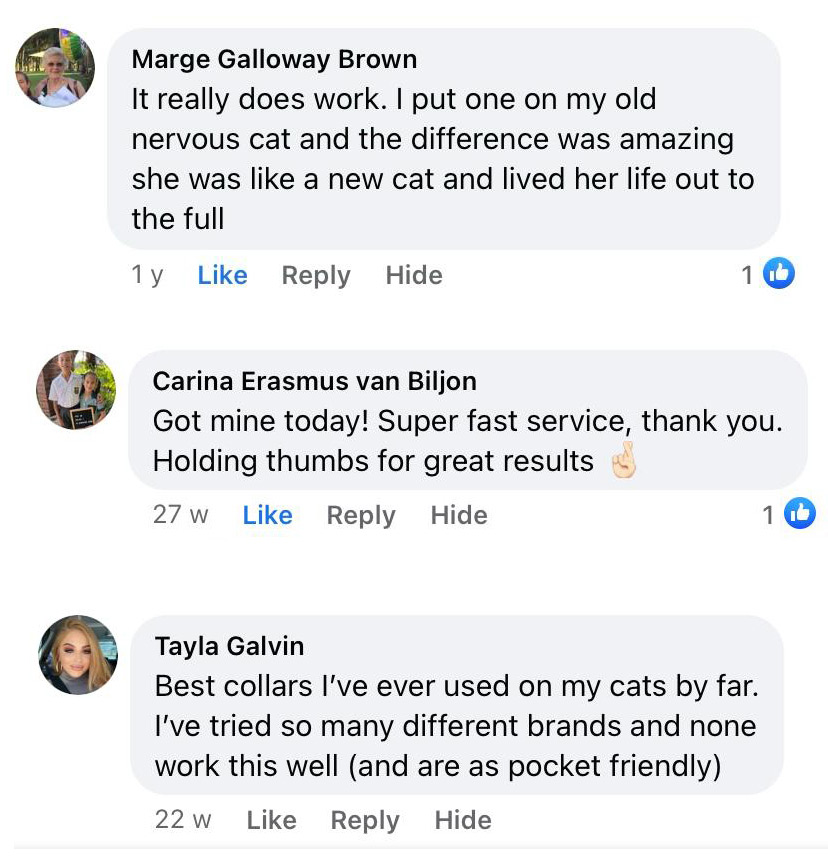Click the 27 w timestamp on Carina's comment
The width and height of the screenshot is (828, 859).
click(x=181, y=515)
